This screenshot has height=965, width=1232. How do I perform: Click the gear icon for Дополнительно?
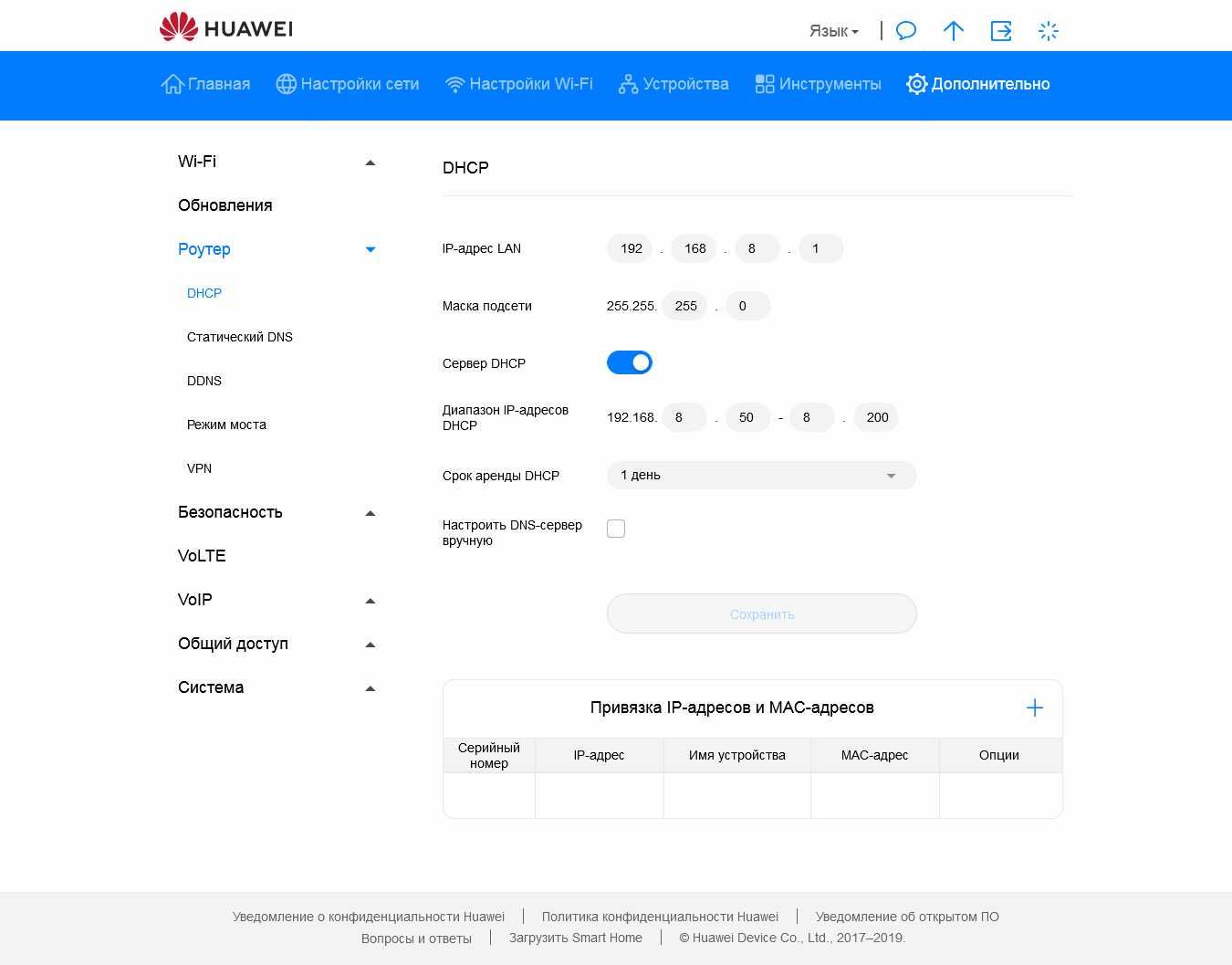point(916,84)
